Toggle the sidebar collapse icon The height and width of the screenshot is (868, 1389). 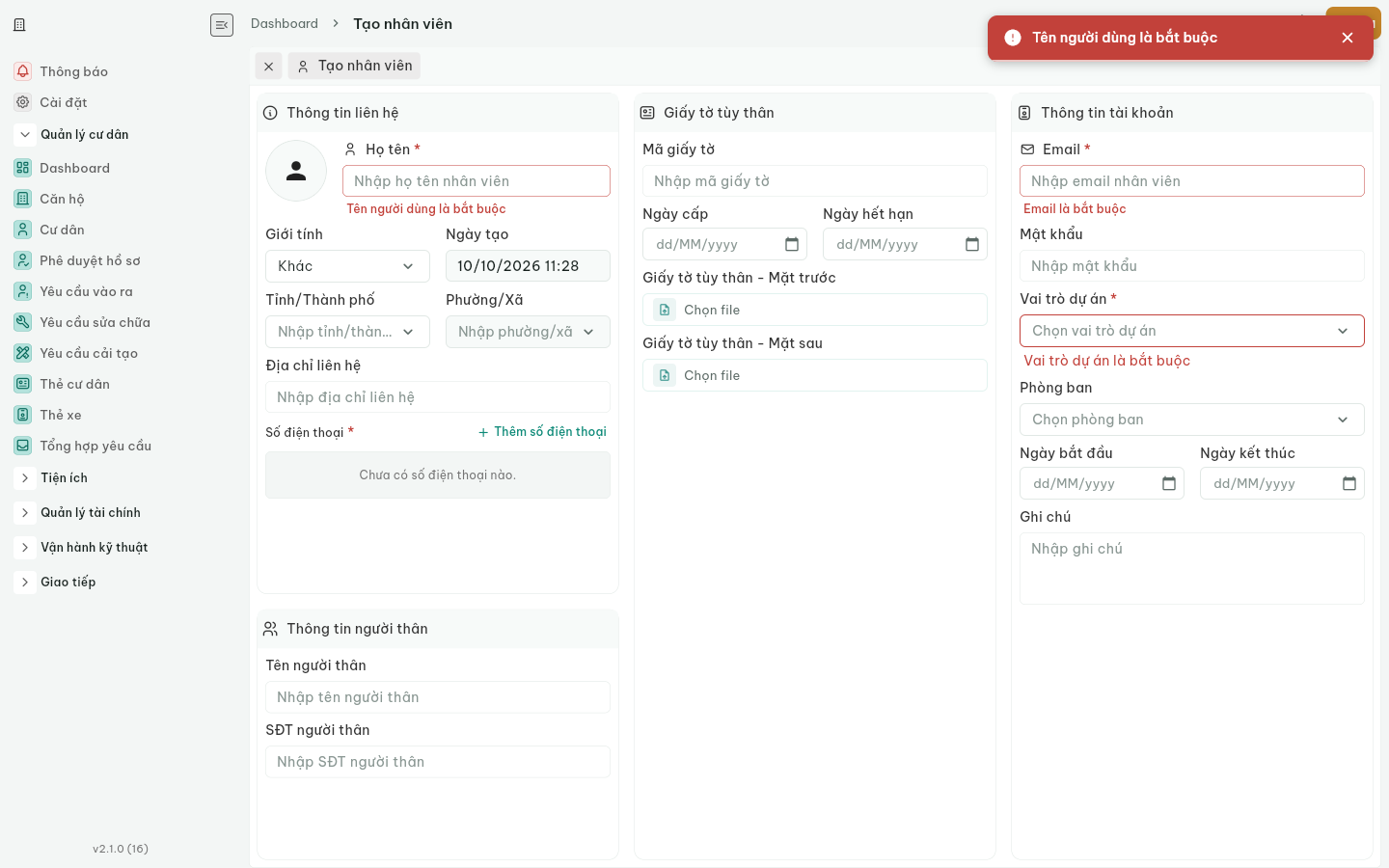pos(222,25)
